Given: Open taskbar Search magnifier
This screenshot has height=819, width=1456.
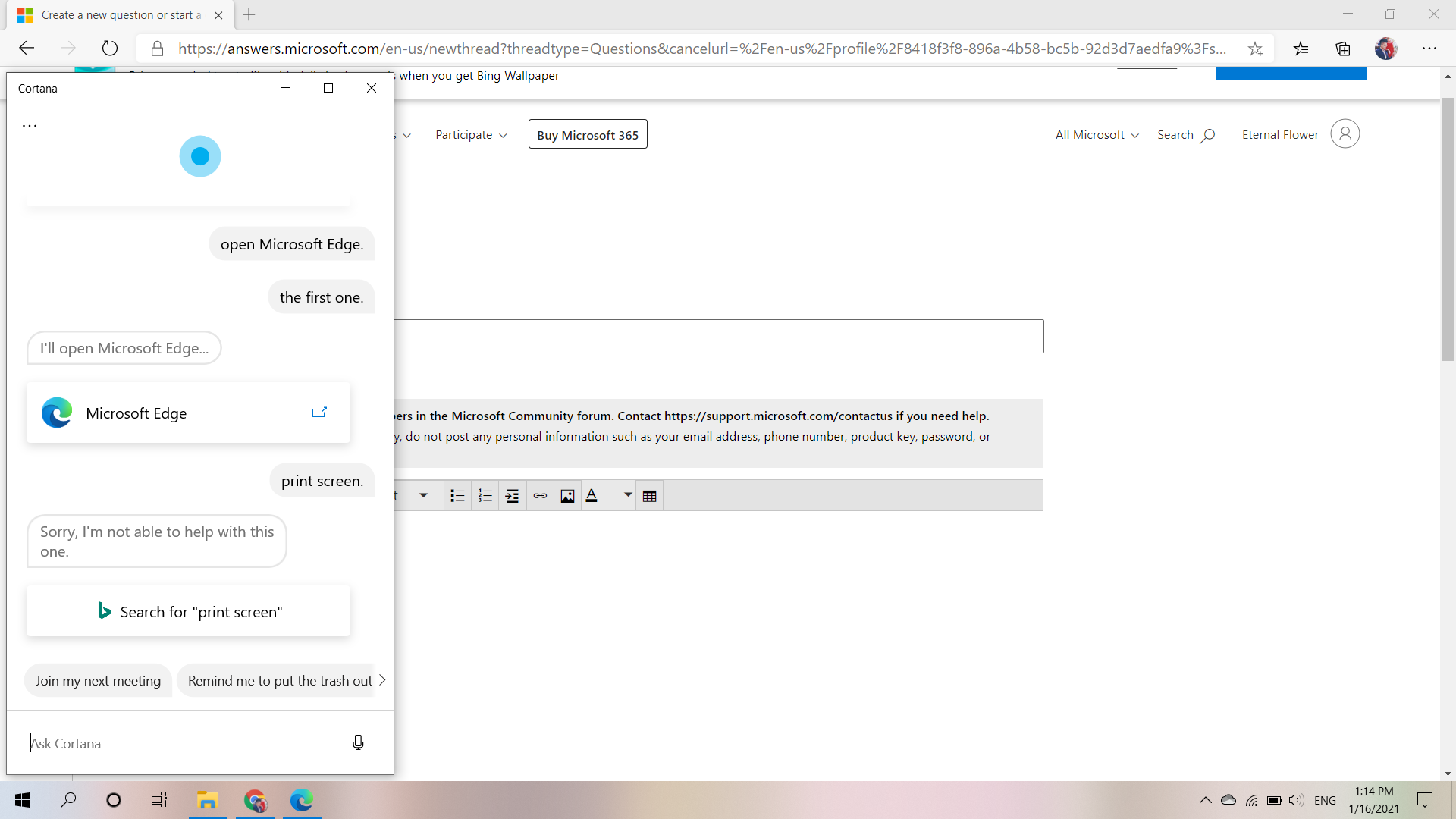Looking at the screenshot, I should pos(68,800).
